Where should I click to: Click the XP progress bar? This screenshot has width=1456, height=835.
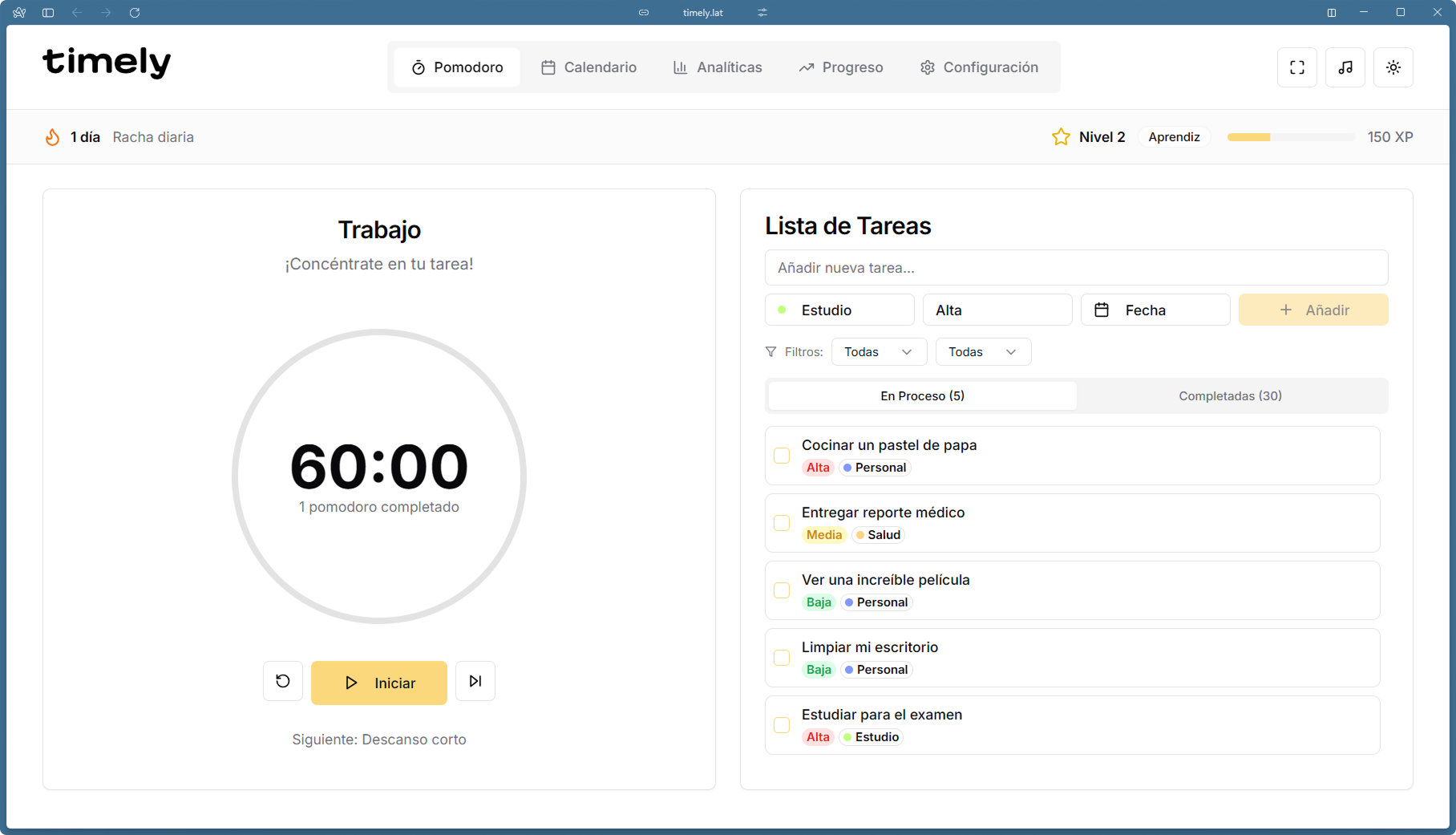(1290, 137)
